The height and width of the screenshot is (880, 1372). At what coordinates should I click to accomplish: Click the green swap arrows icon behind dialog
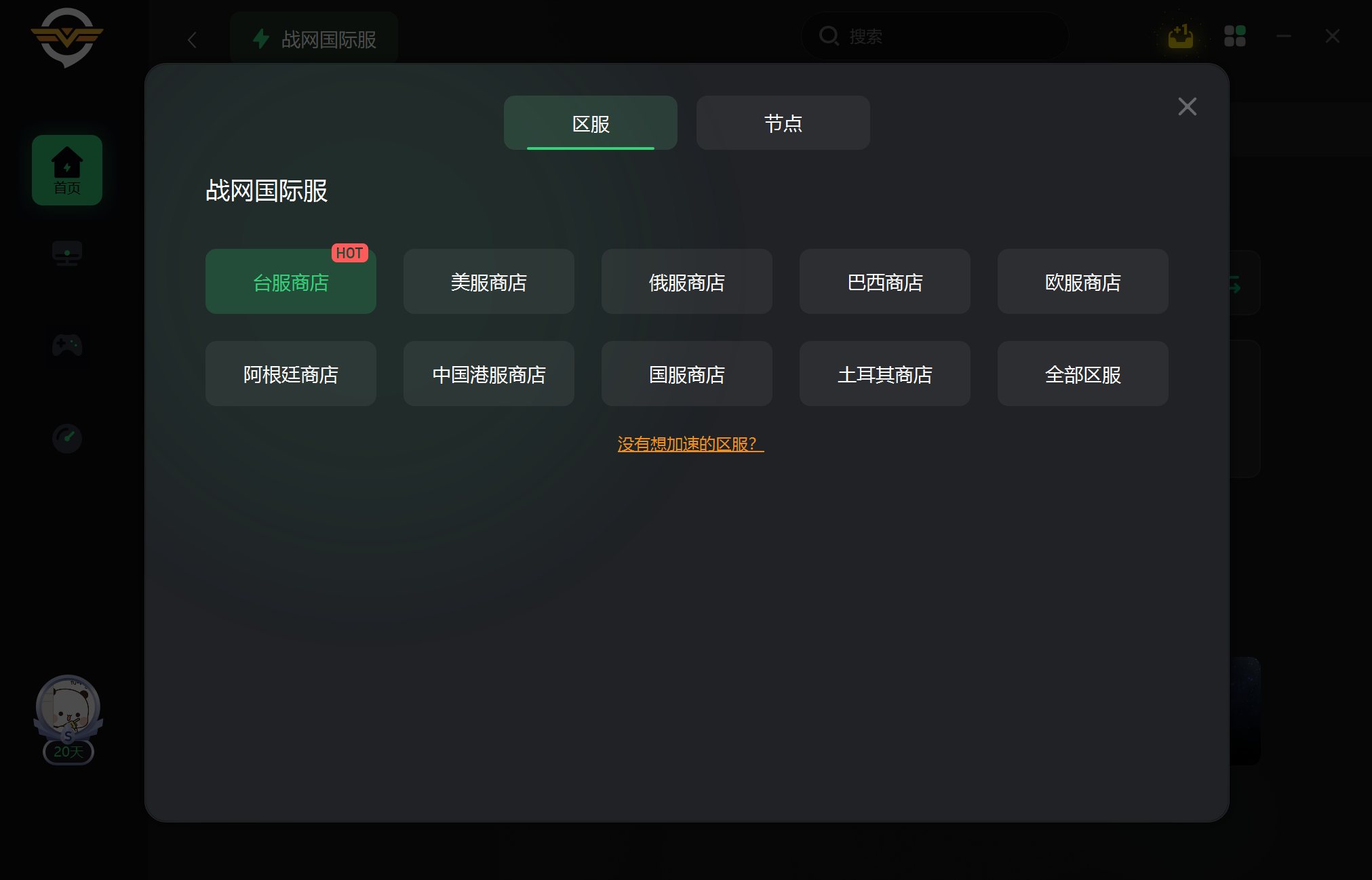1236,285
